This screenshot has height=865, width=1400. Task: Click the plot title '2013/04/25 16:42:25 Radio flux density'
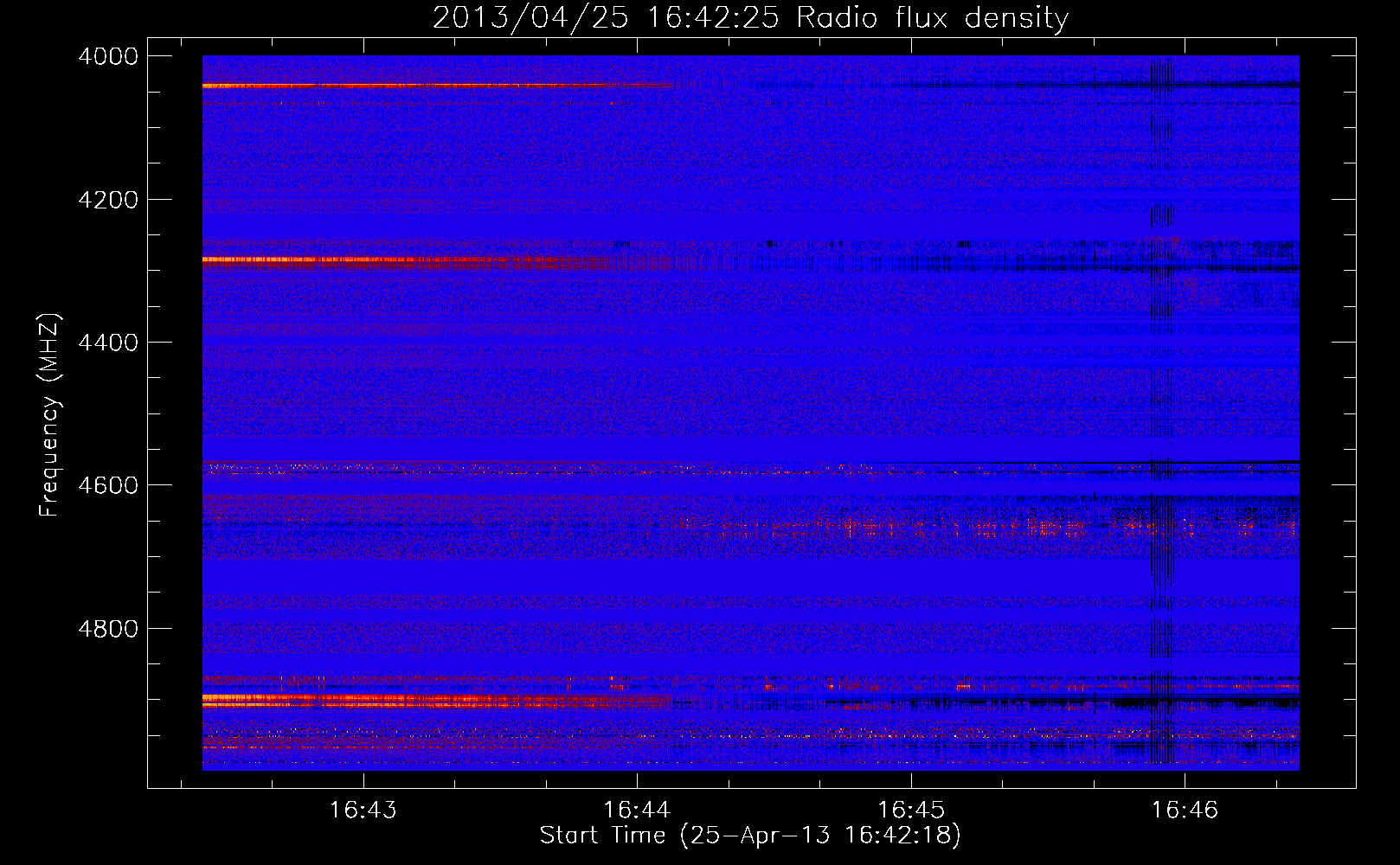click(750, 17)
